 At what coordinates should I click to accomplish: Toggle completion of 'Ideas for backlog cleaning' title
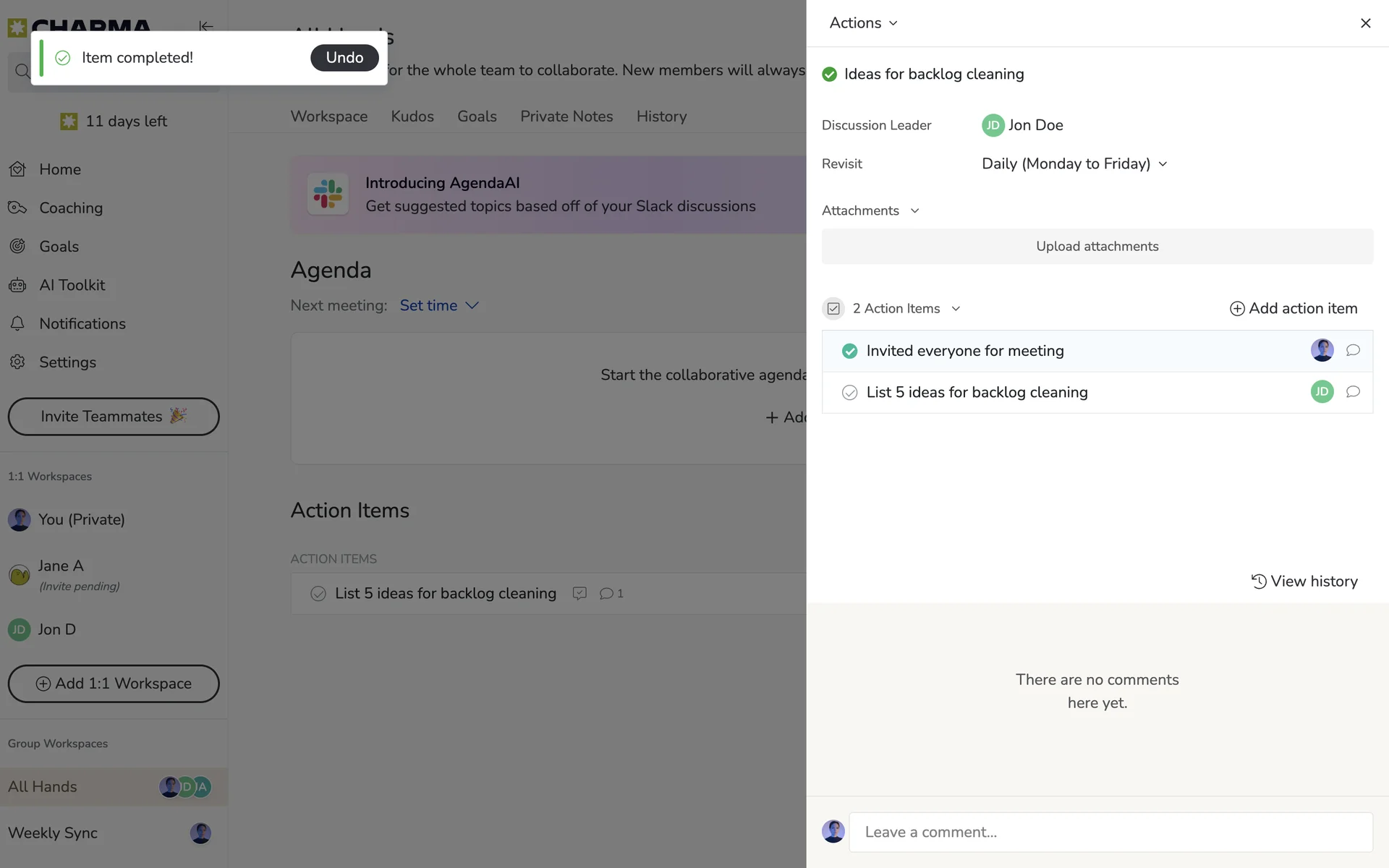tap(829, 75)
